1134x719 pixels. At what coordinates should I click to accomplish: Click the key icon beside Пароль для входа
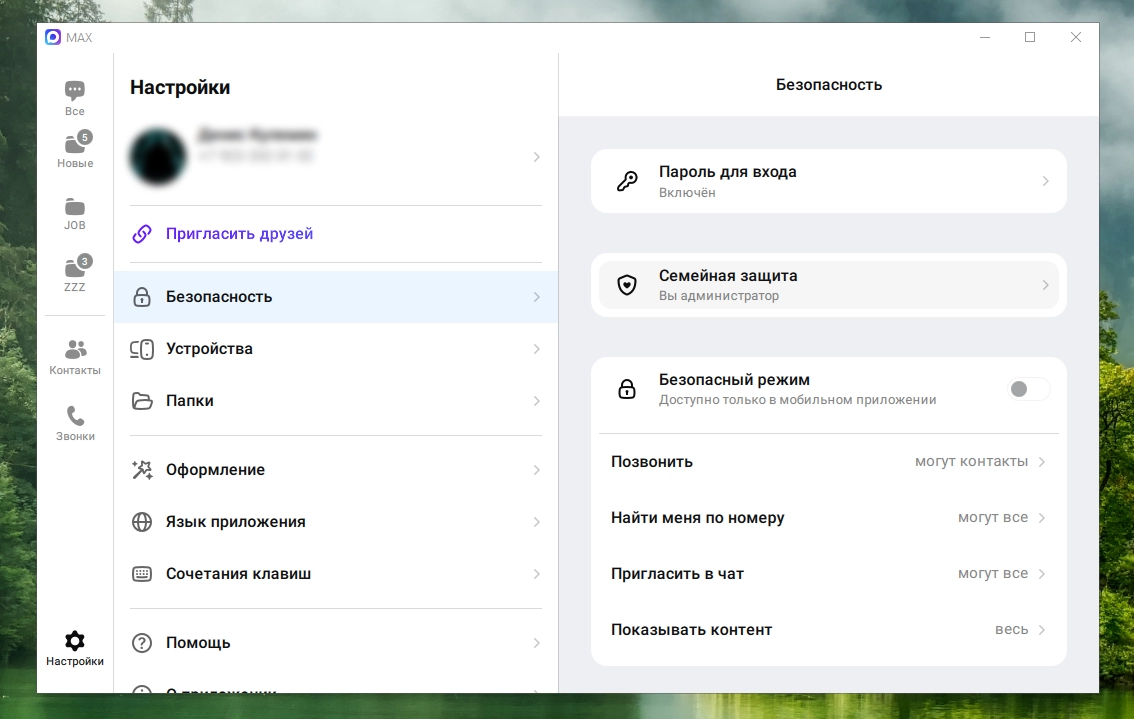pos(627,181)
